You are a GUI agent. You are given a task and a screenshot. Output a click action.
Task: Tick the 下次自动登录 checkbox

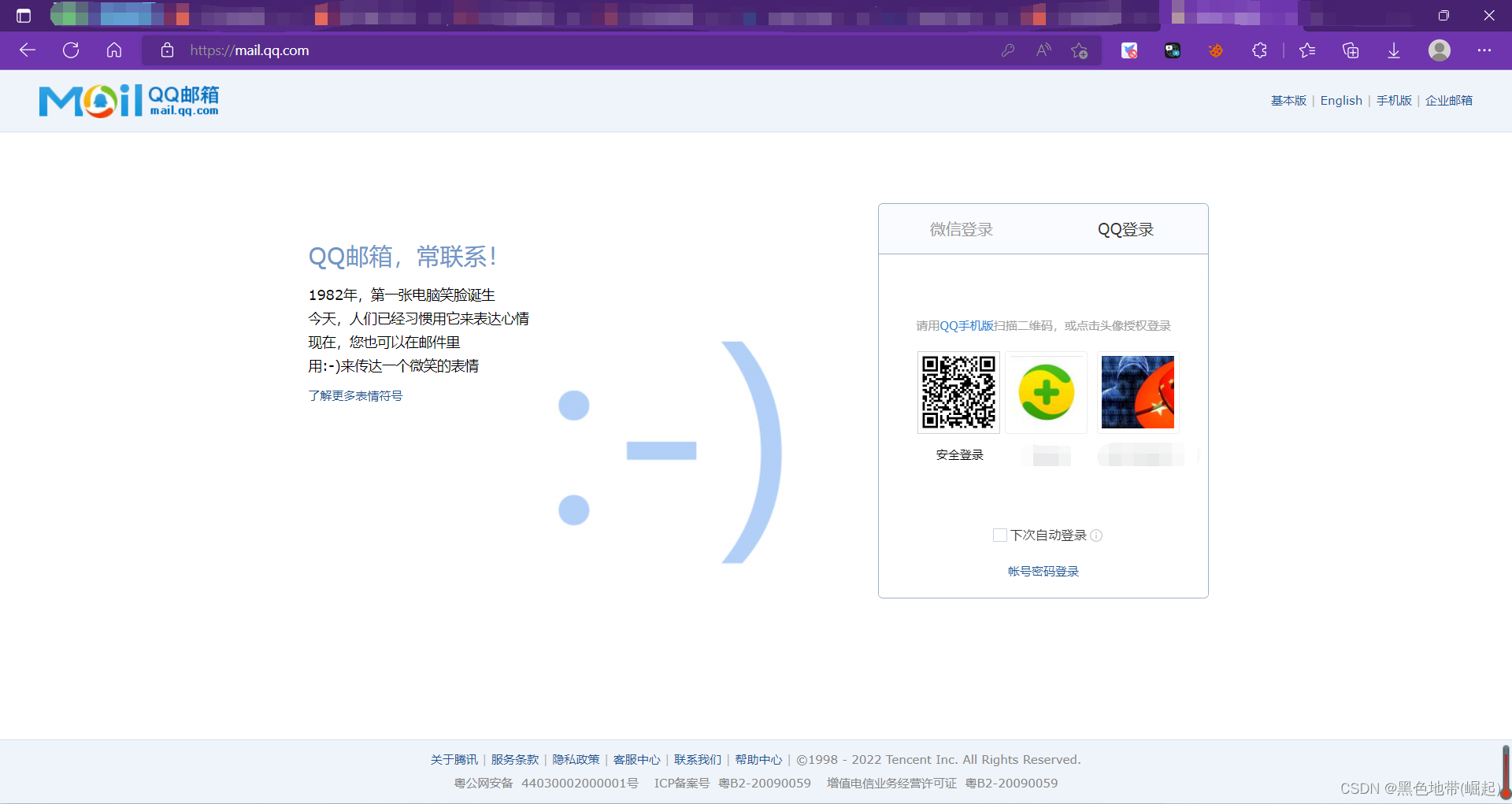[x=1000, y=535]
